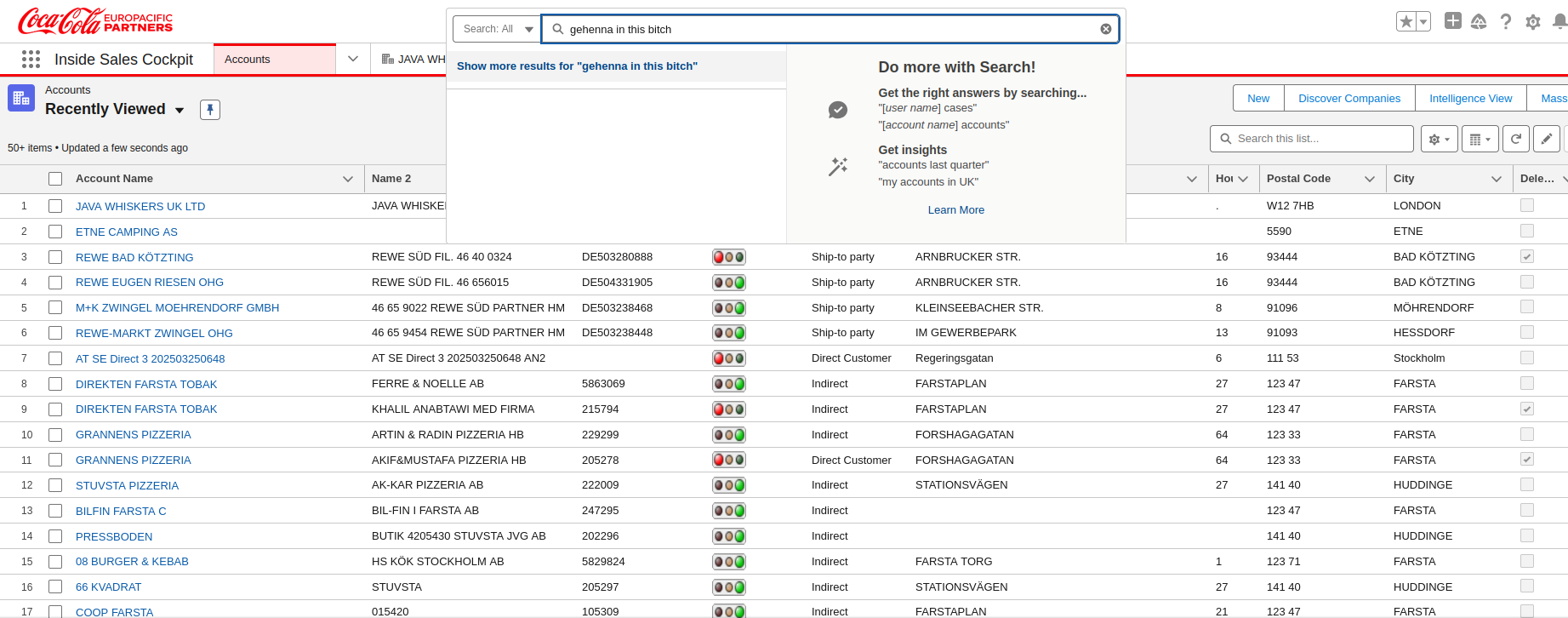This screenshot has width=1568, height=618.
Task: Click the KLEINSEEBACHER STR. cell
Action: coord(979,307)
